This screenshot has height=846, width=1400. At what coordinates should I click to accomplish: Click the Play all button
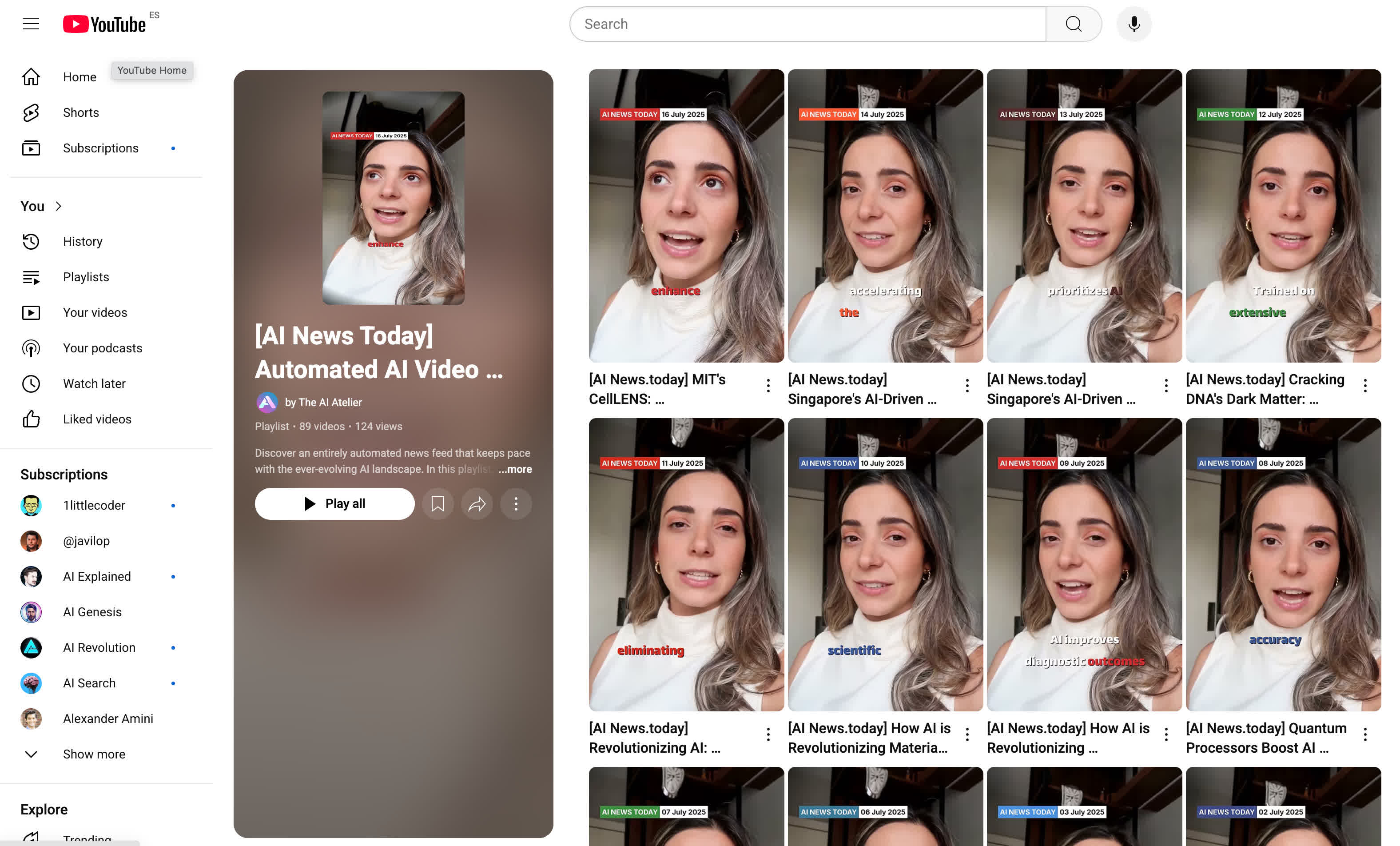pos(334,504)
